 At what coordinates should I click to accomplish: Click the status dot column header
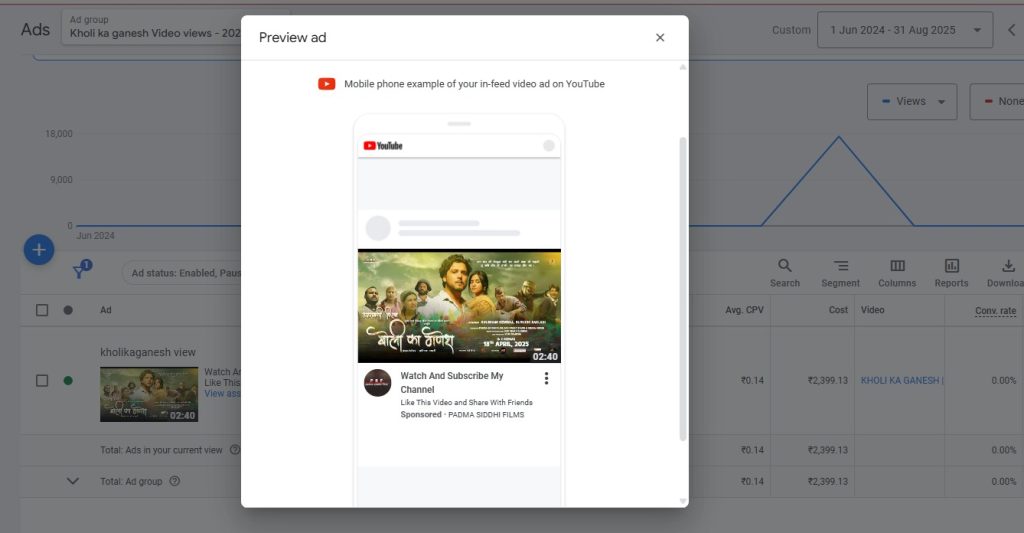click(68, 310)
